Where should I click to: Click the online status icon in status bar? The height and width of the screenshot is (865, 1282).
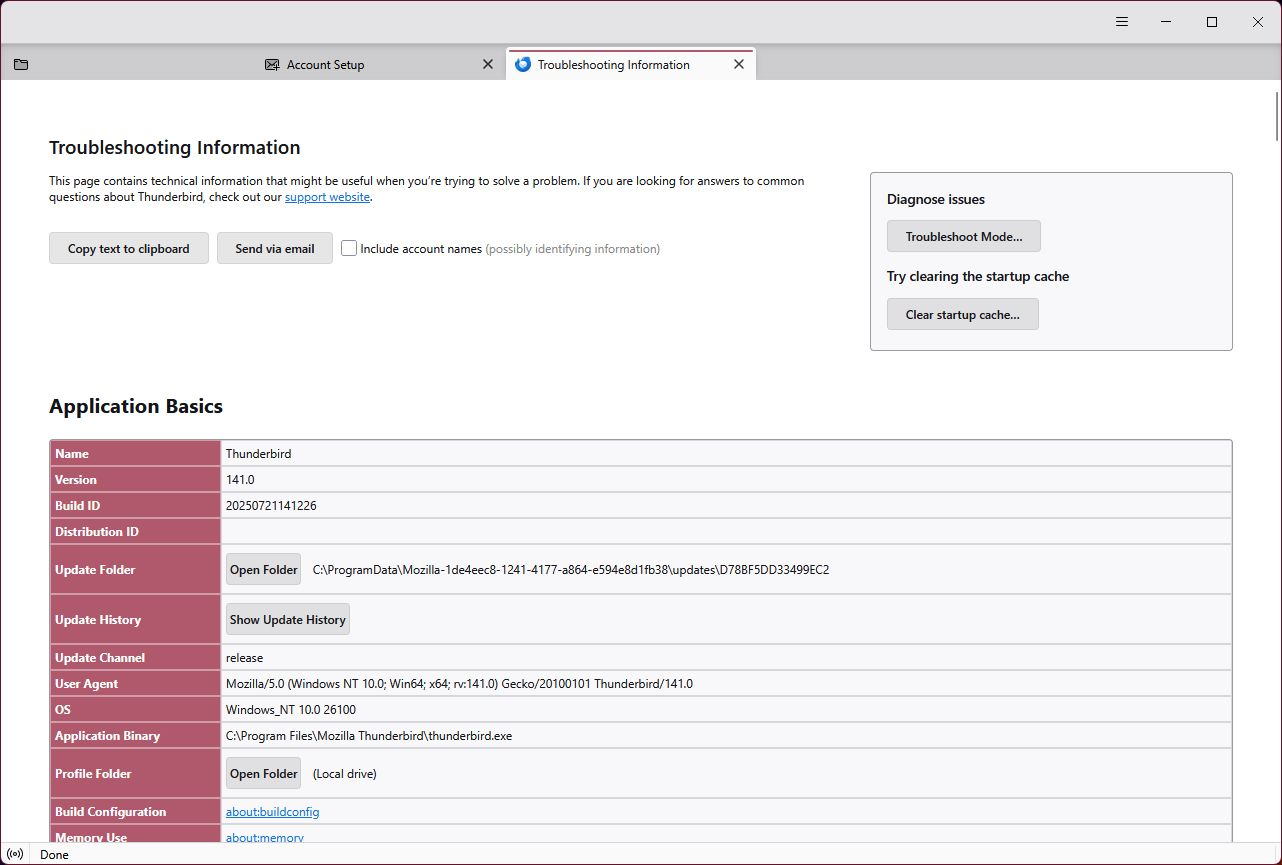click(x=15, y=855)
